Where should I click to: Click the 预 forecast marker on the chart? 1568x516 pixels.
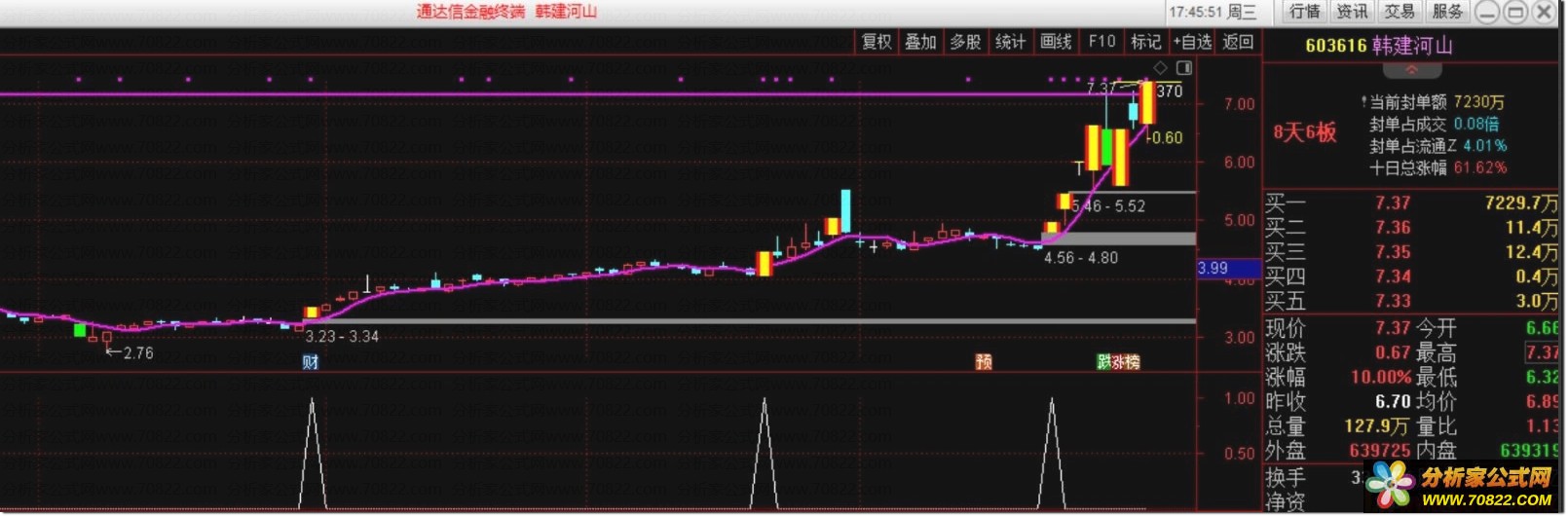tap(984, 362)
